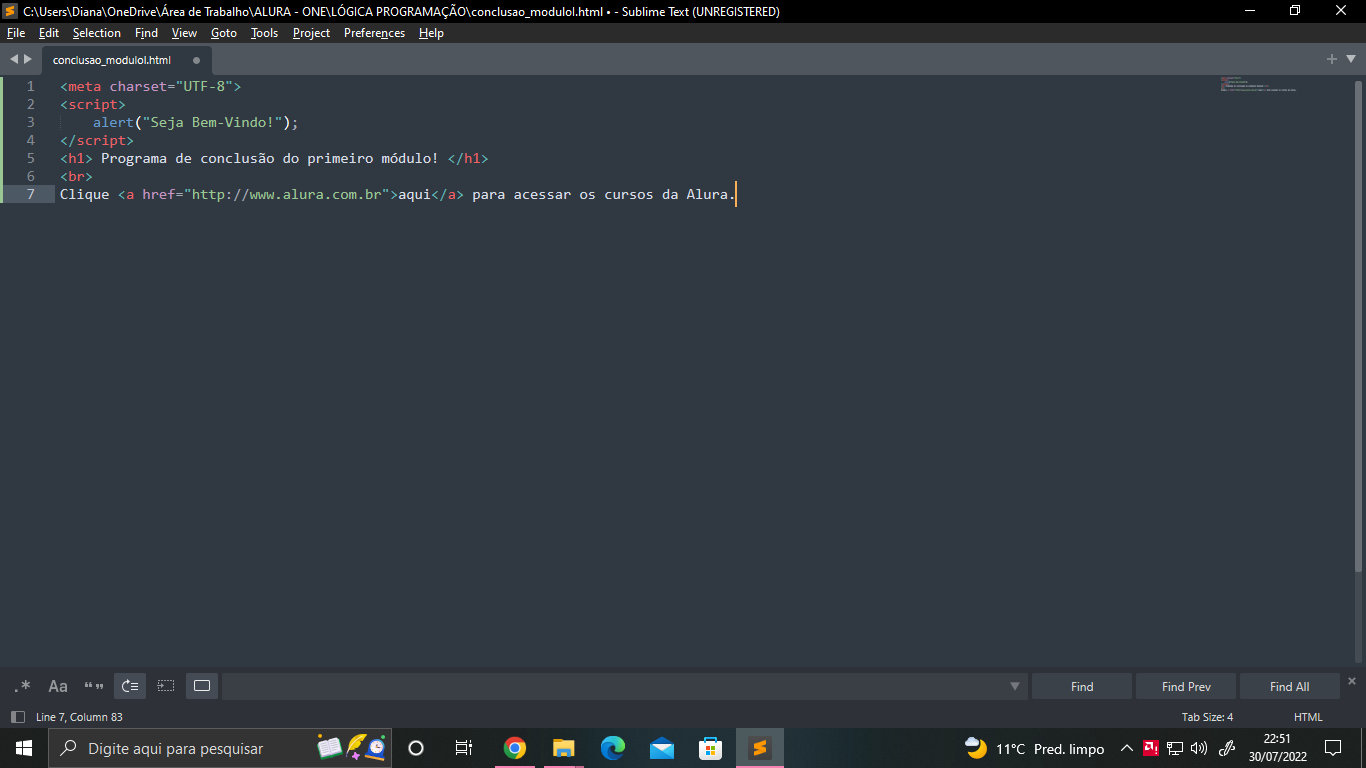The width and height of the screenshot is (1366, 768).
Task: Open the notifications action center
Action: coord(1333,748)
